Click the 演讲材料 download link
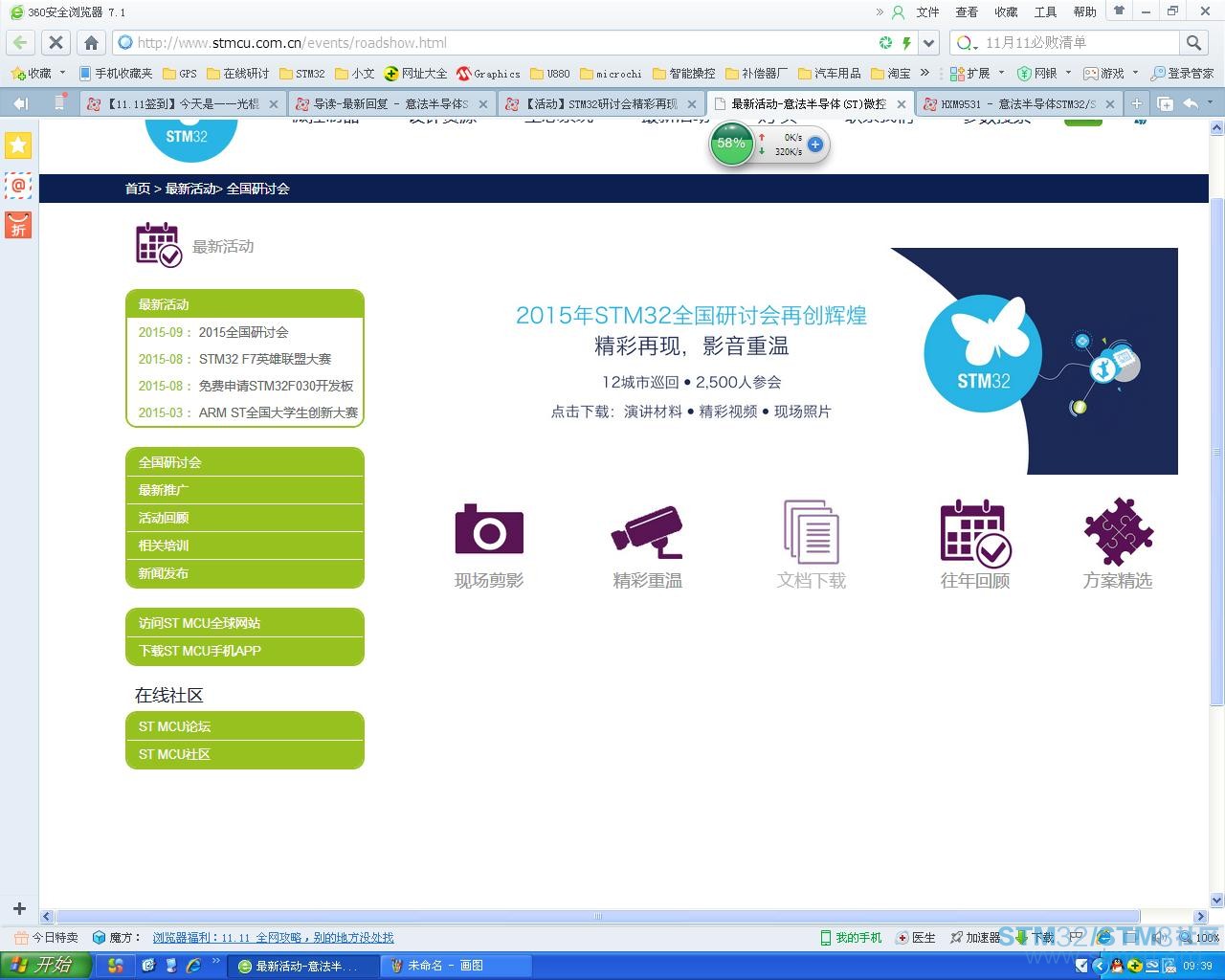 tap(653, 412)
